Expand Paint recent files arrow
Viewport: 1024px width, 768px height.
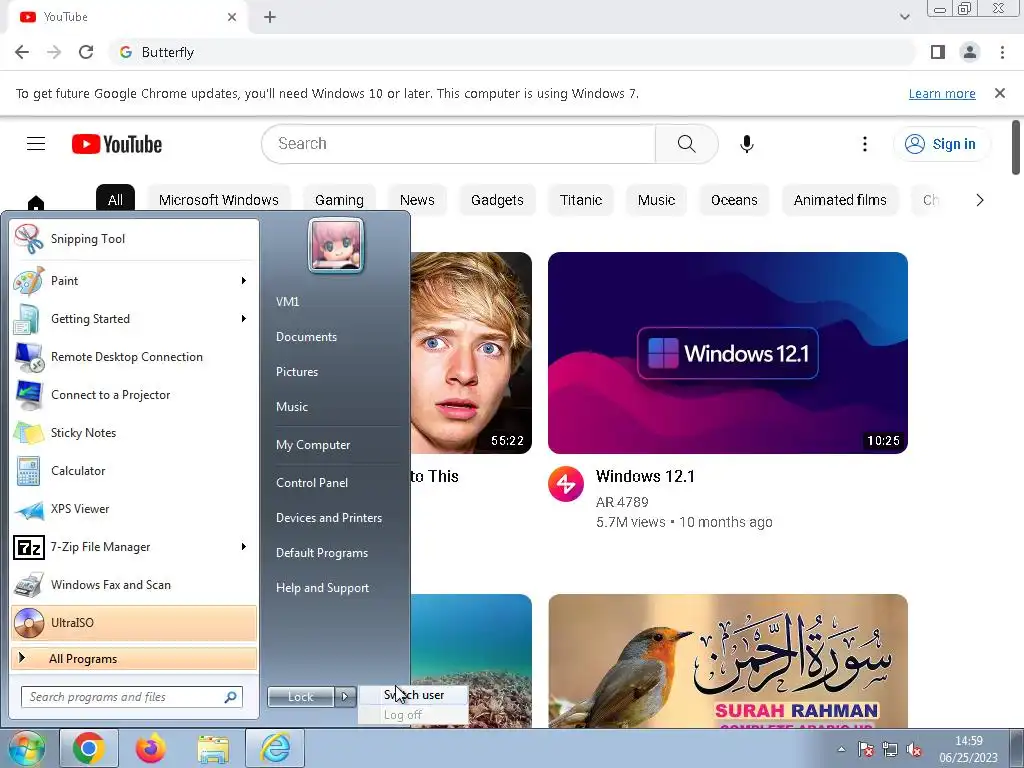point(244,281)
